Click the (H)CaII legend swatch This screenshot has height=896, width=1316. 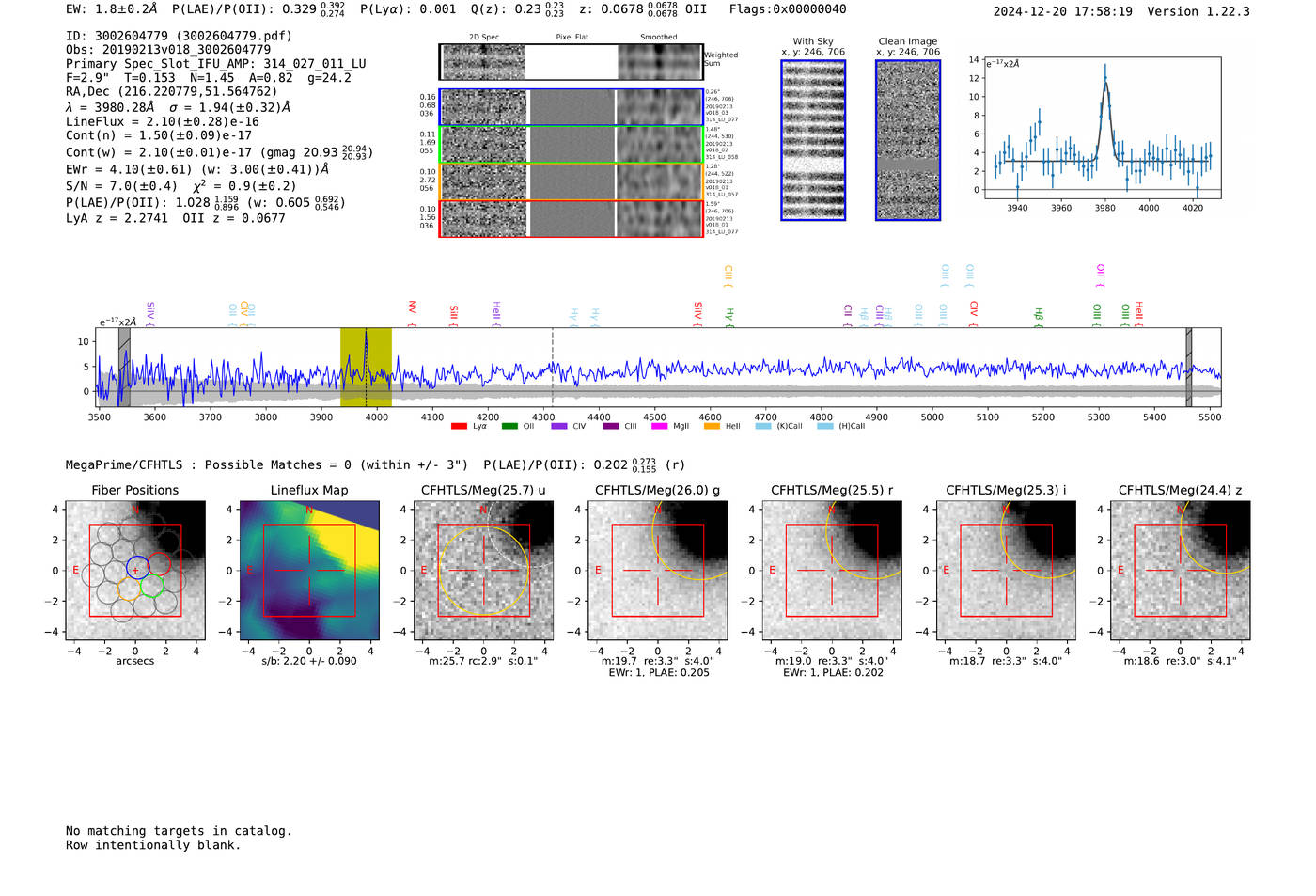click(824, 426)
